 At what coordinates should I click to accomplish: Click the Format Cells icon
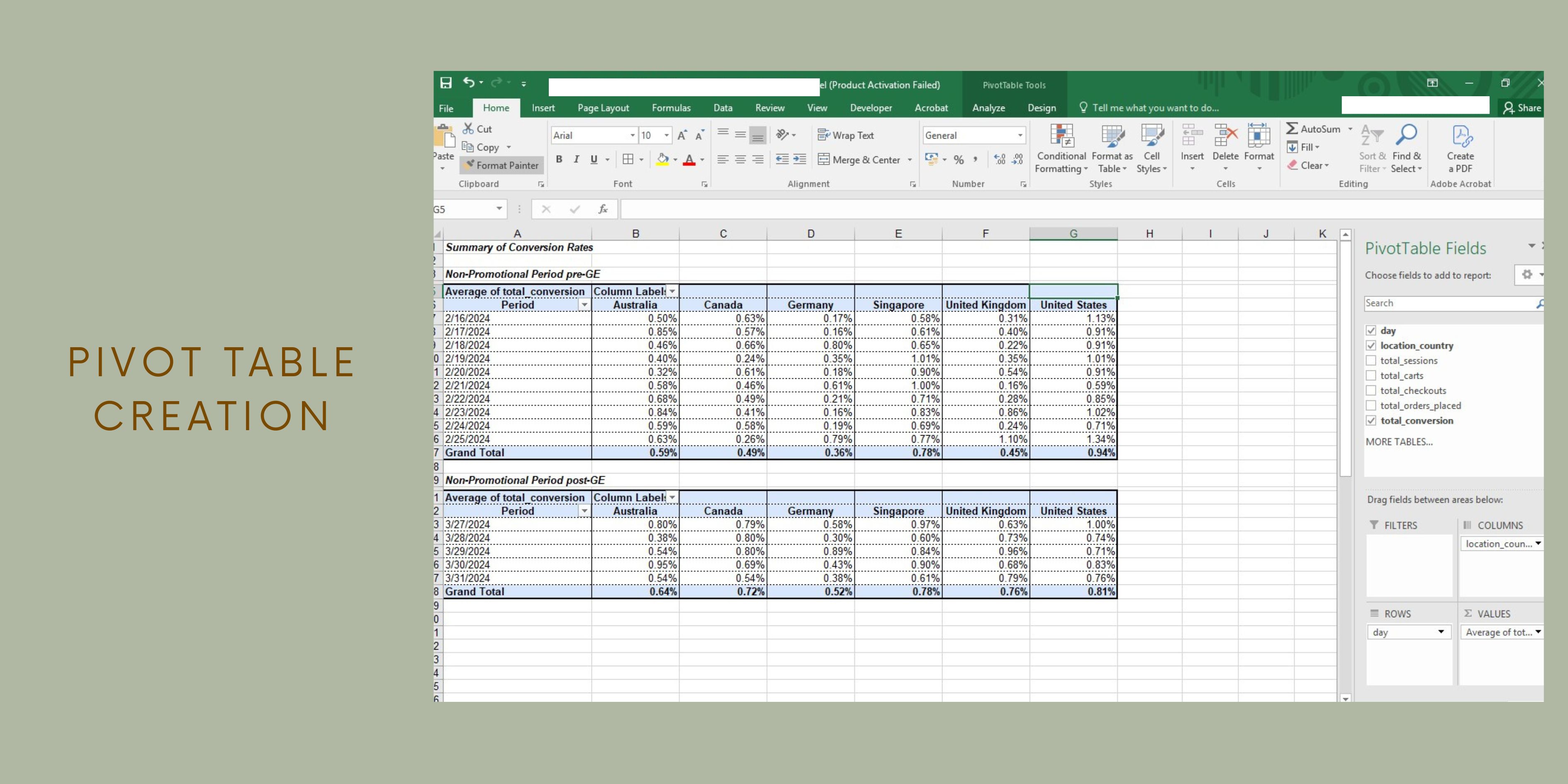tap(1259, 135)
